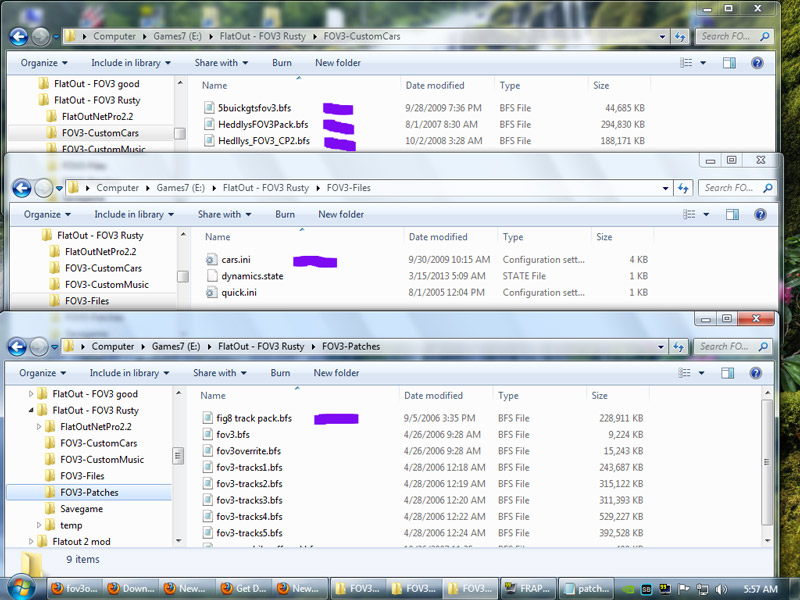Image resolution: width=800 pixels, height=600 pixels.
Task: Open Organize menu in FOV3-CustomCars window
Action: click(44, 63)
